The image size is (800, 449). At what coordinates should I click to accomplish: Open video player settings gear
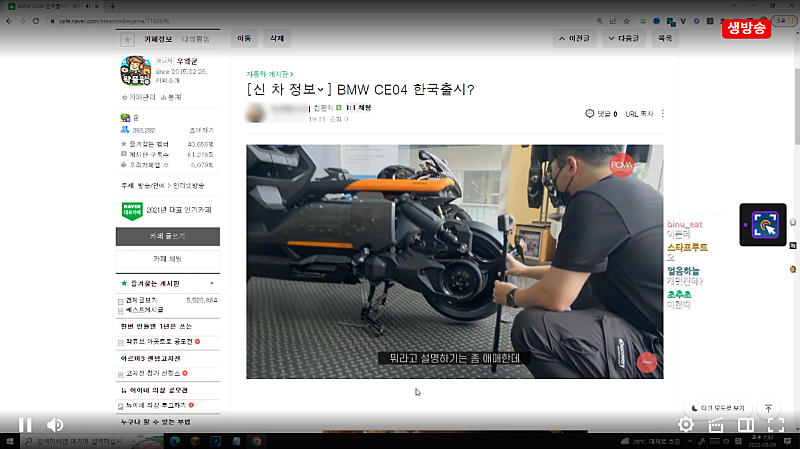tap(686, 425)
